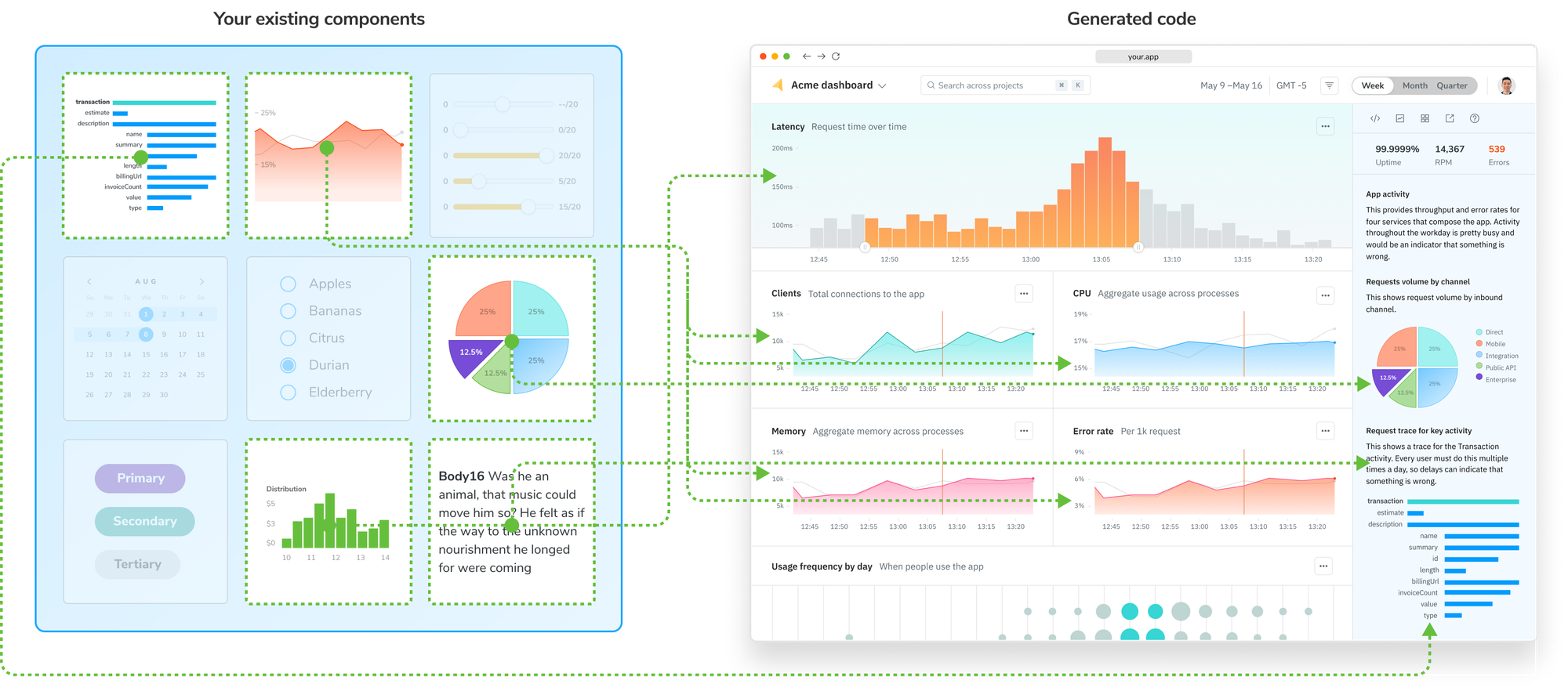
Task: Select the Apples radio option
Action: point(289,284)
